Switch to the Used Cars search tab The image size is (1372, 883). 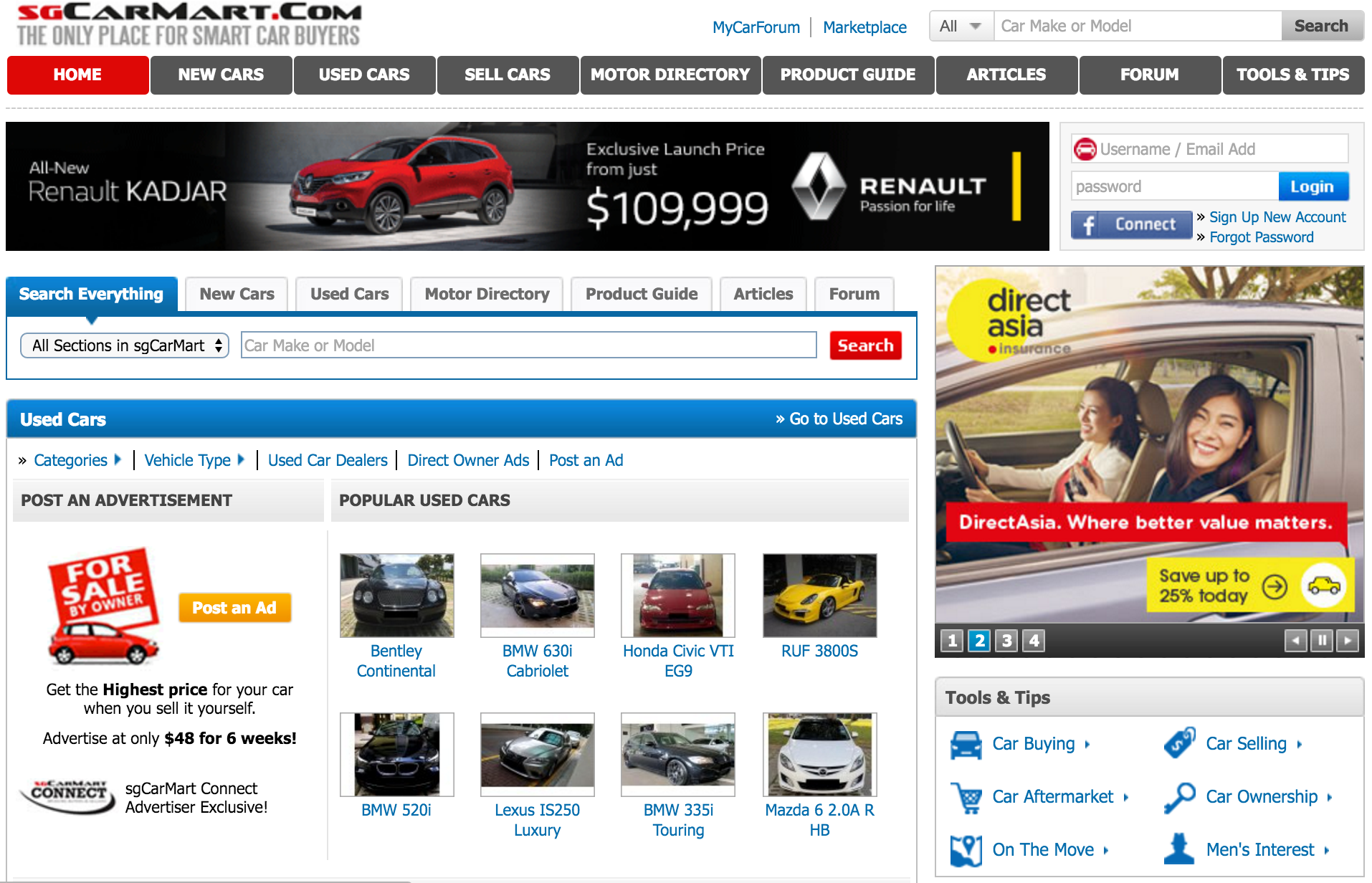(x=350, y=295)
